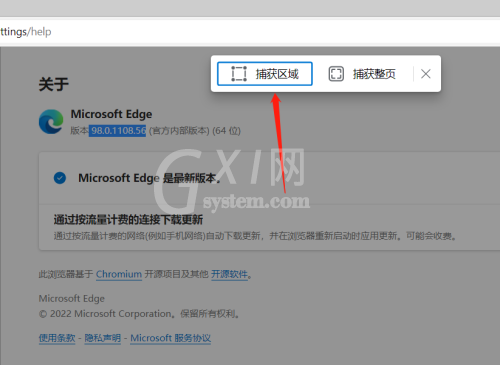Viewport: 500px width, 365px height.
Task: Open the Microsoft 服务协议 link
Action: (x=170, y=338)
